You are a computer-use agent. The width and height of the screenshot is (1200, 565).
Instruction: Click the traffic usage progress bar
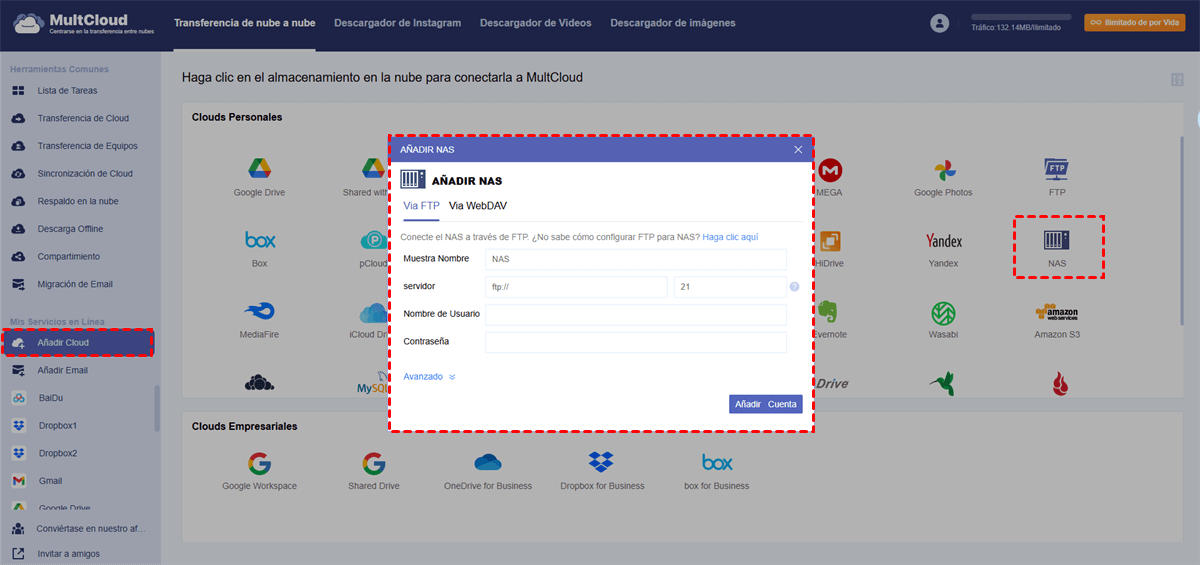[1021, 17]
